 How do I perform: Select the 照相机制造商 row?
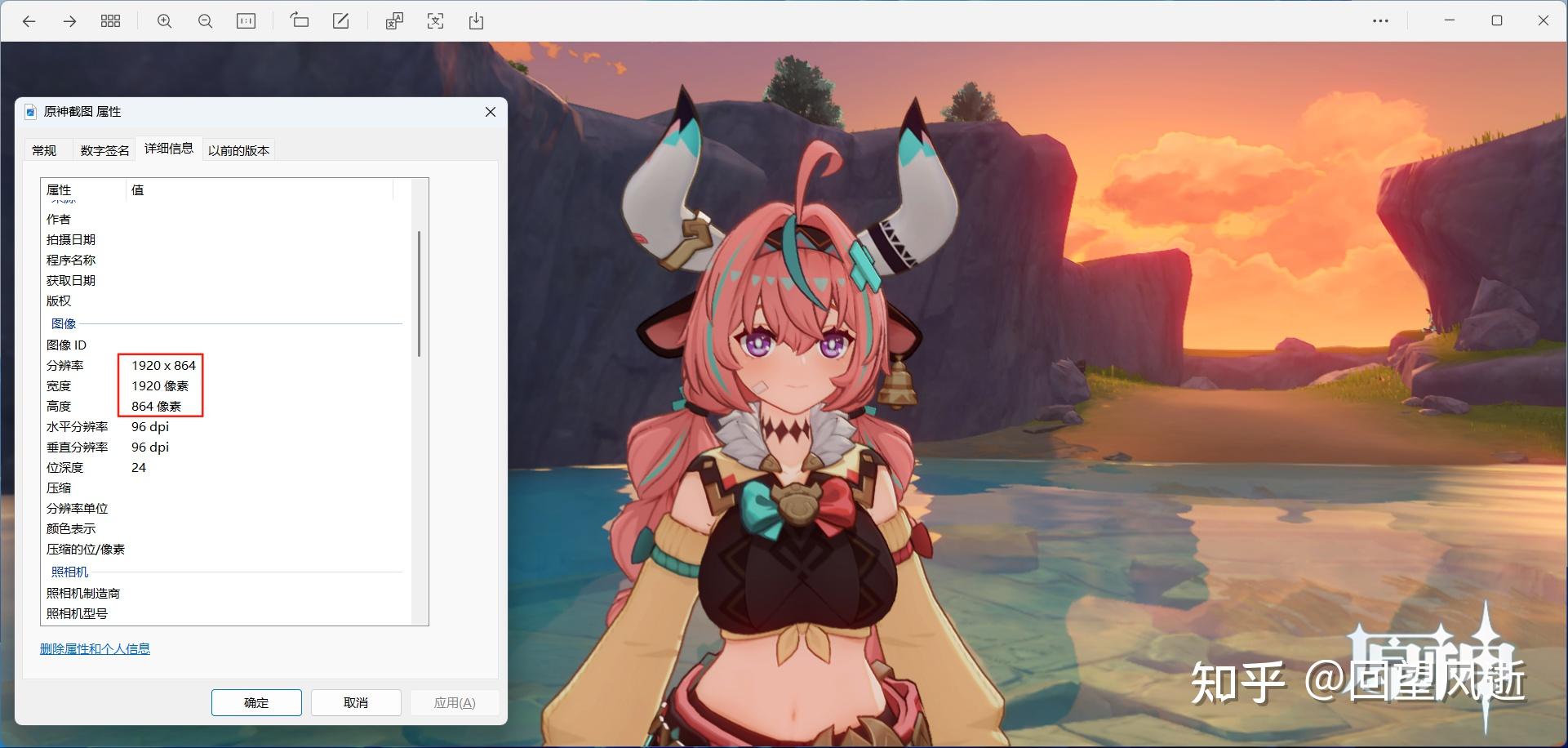pos(226,593)
